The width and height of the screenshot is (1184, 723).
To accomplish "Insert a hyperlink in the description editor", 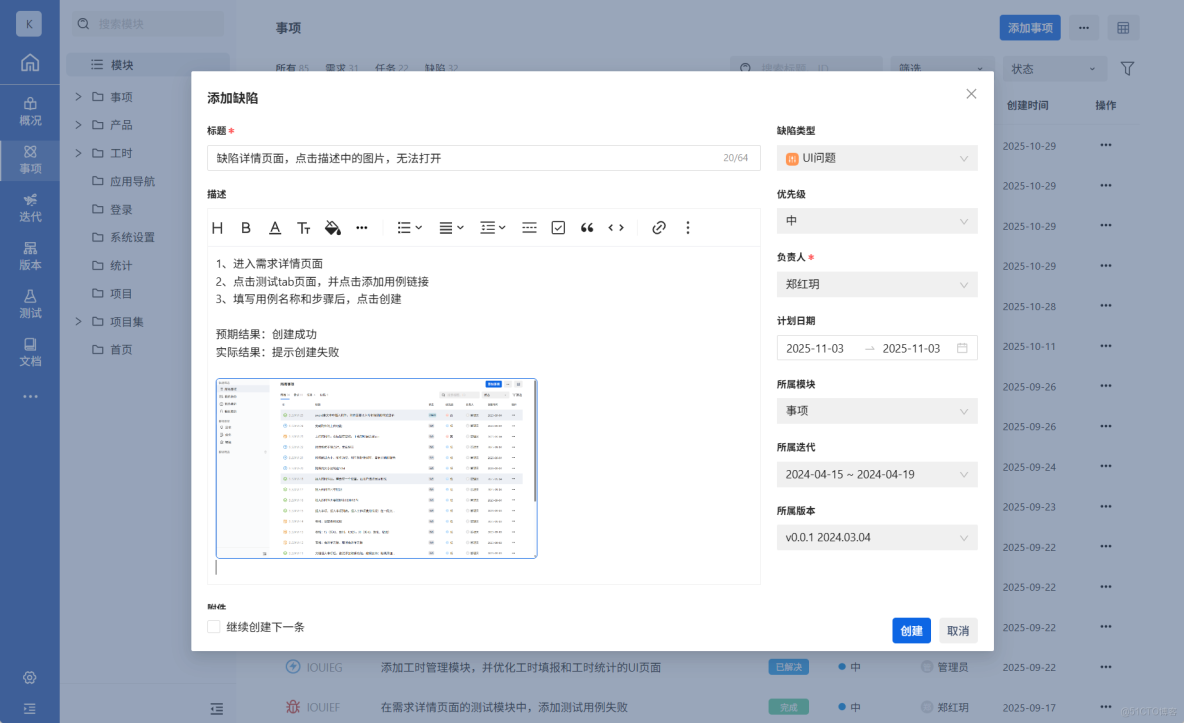I will (658, 227).
